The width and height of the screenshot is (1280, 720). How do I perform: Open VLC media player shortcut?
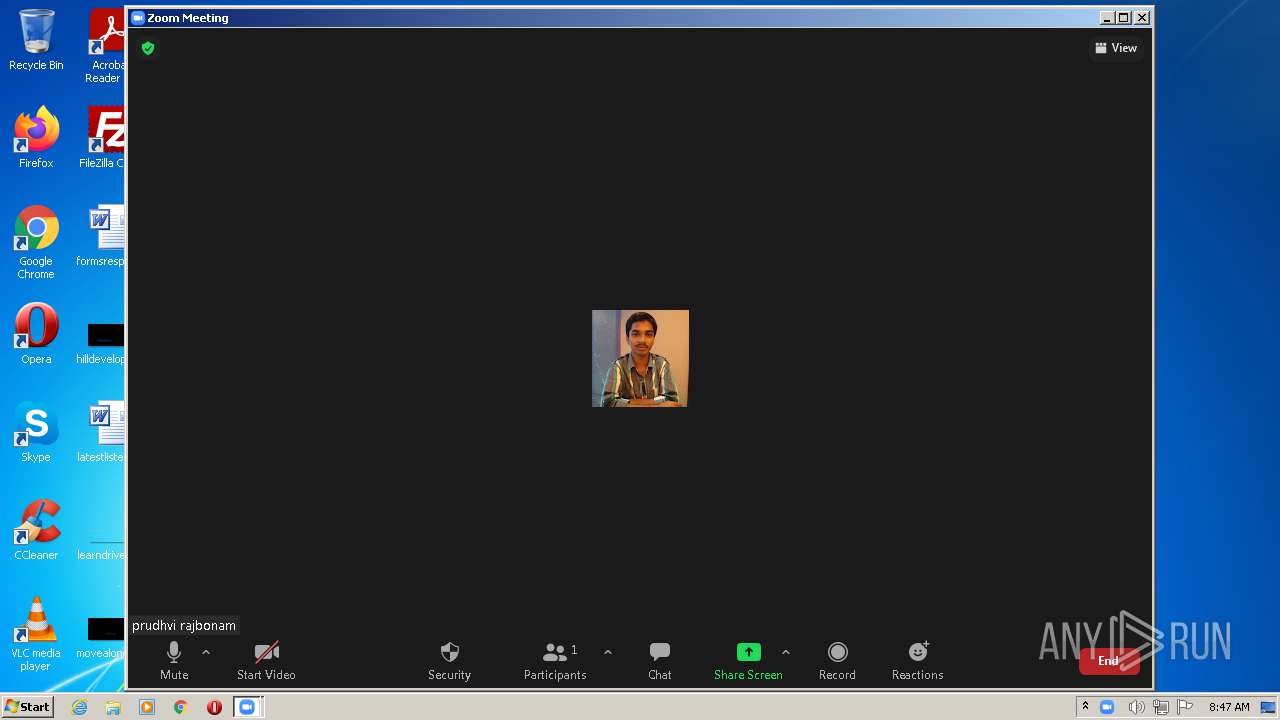click(x=36, y=634)
